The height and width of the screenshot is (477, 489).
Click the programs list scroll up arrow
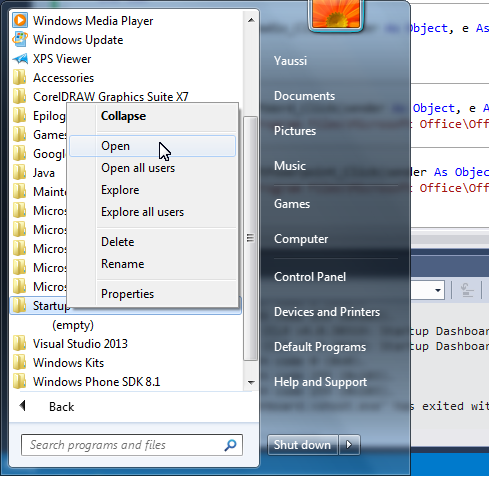coord(251,20)
